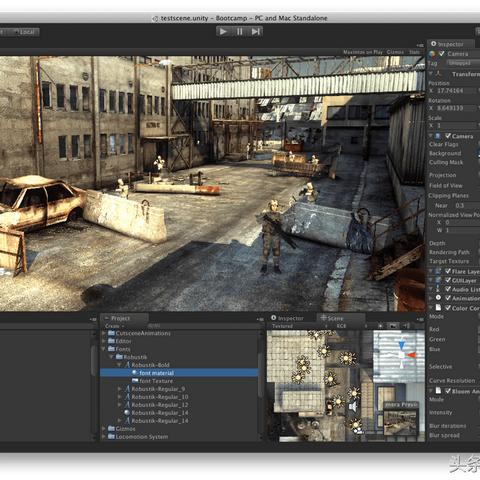
Task: Select the Robustik folder
Action: [131, 357]
